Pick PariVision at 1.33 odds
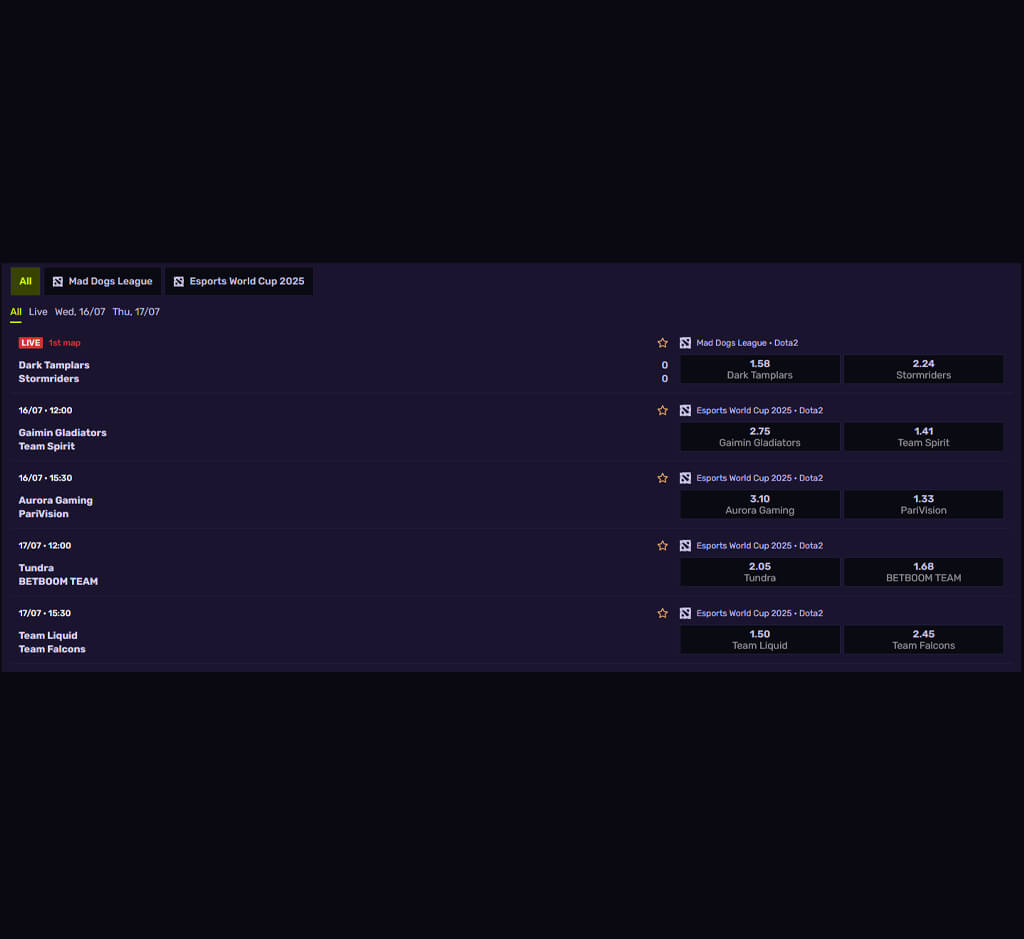Image resolution: width=1024 pixels, height=939 pixels. [923, 504]
